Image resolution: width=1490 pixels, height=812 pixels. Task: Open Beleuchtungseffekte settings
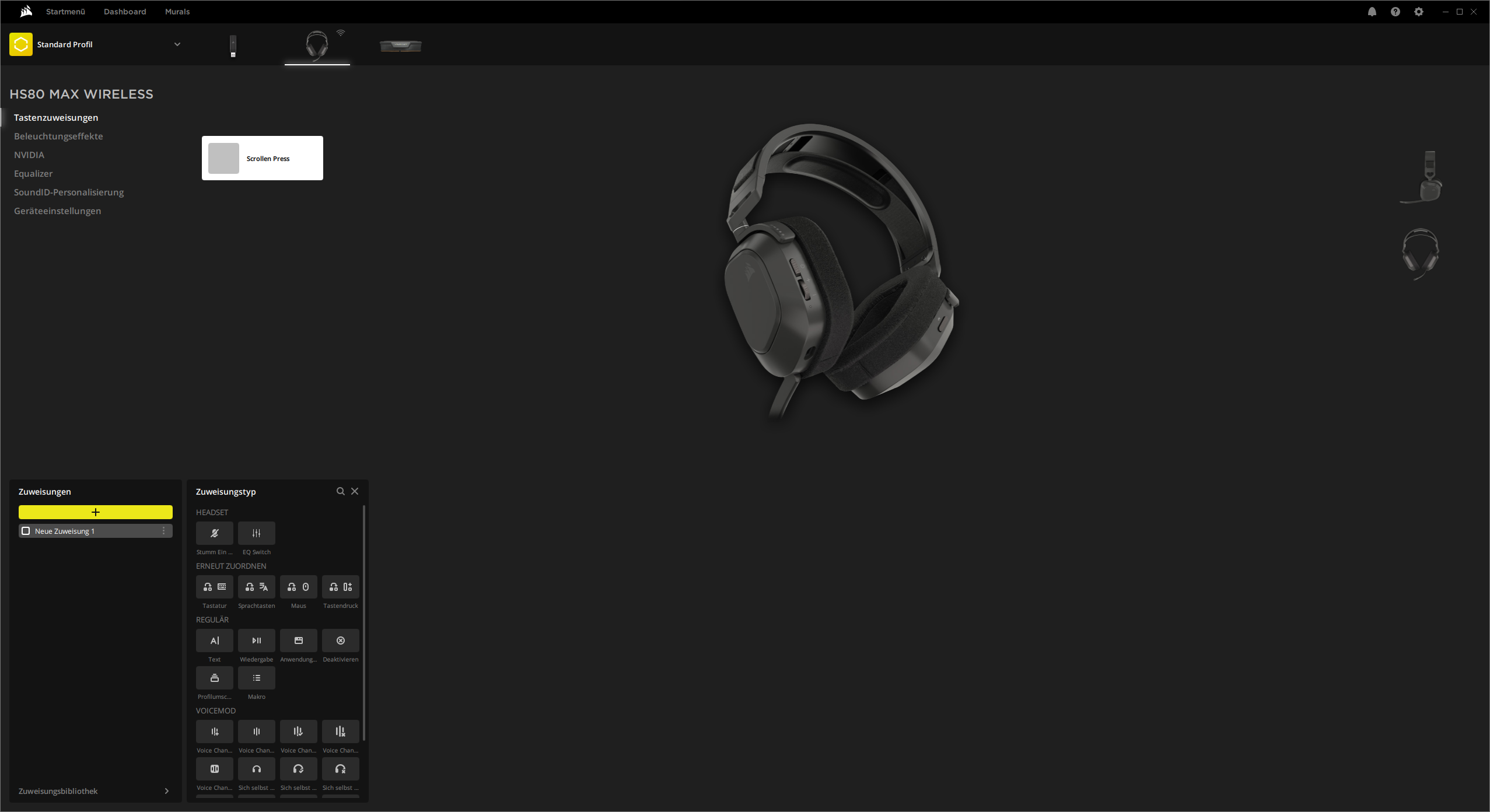(x=58, y=136)
